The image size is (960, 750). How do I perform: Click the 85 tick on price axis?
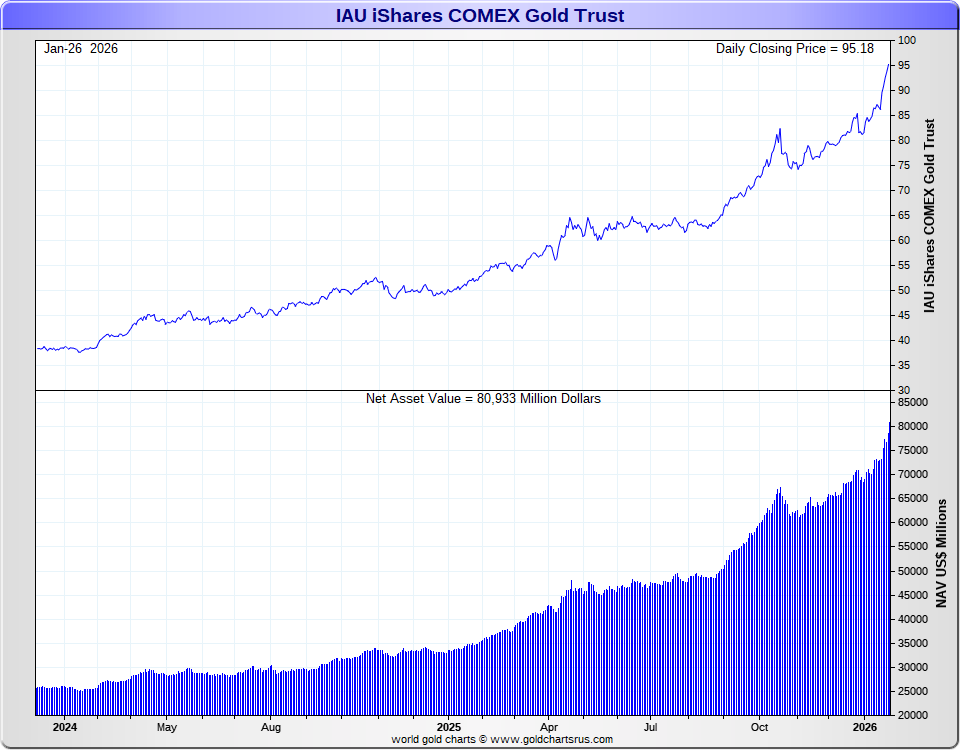[904, 116]
